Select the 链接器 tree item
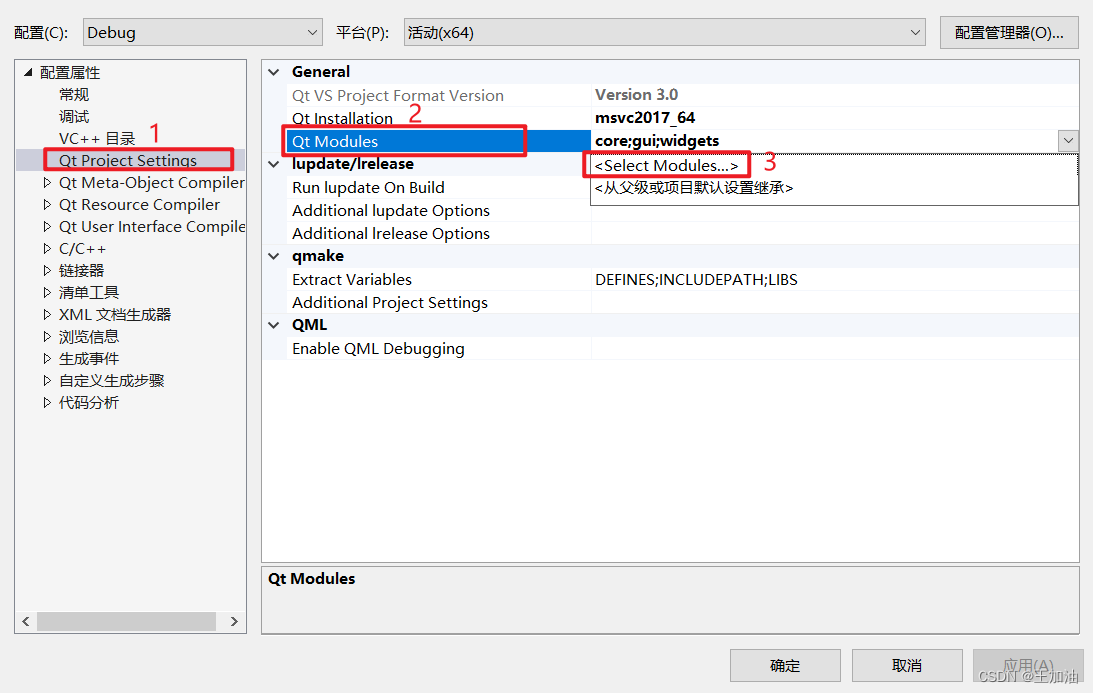The height and width of the screenshot is (693, 1093). pyautogui.click(x=82, y=271)
